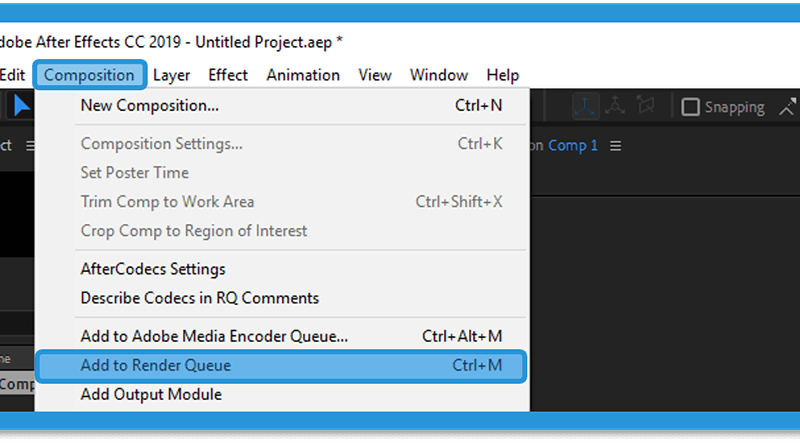Open the Effect menu
This screenshot has width=800, height=443.
[x=228, y=75]
